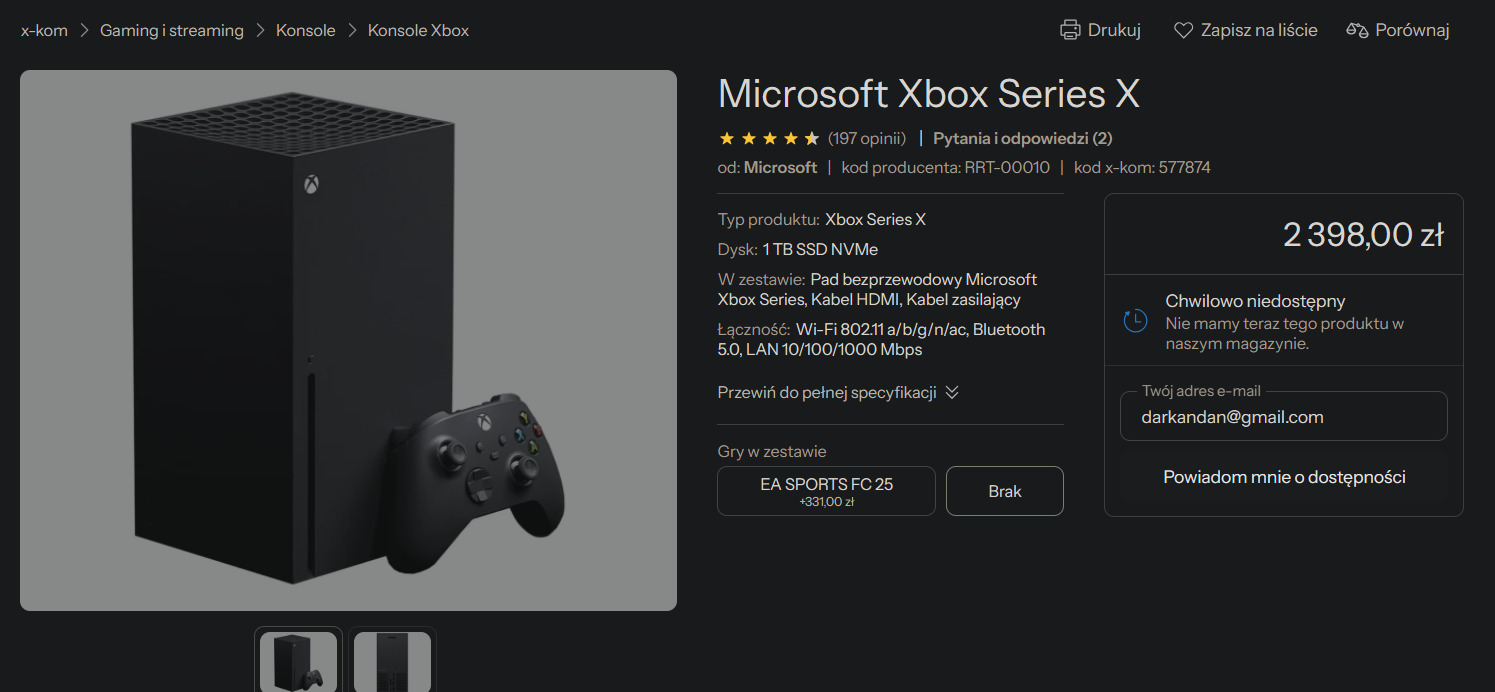This screenshot has width=1495, height=692.
Task: Open the Konsole breadcrumb category
Action: point(306,30)
